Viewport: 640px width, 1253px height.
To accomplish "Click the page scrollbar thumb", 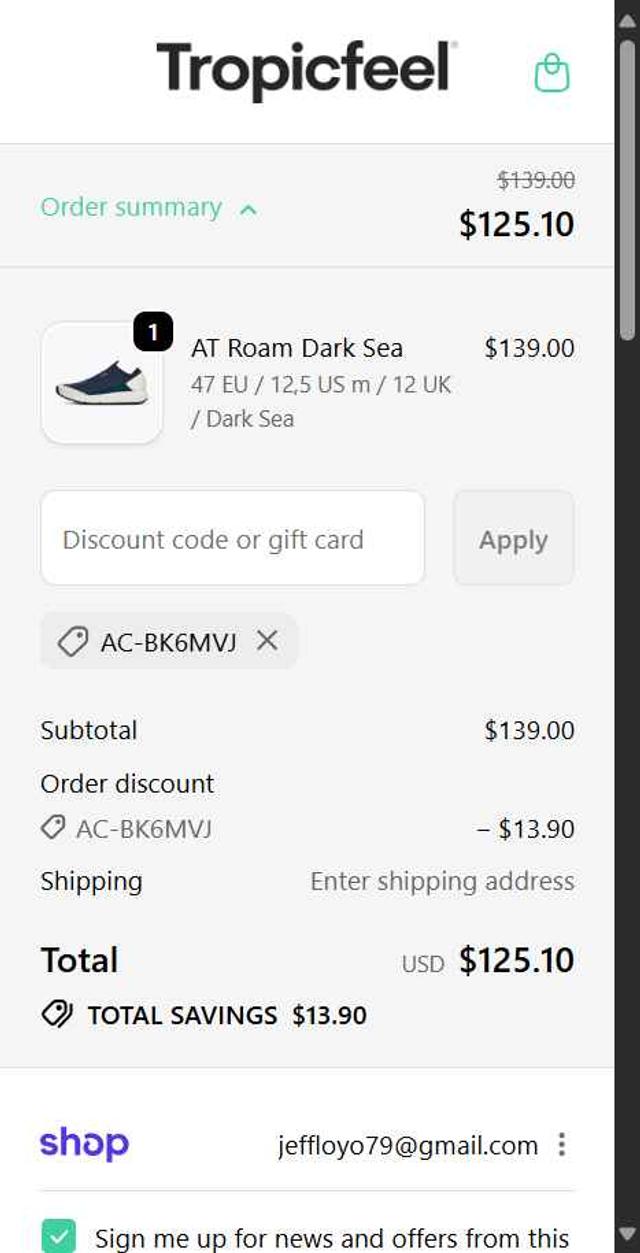I will [627, 190].
